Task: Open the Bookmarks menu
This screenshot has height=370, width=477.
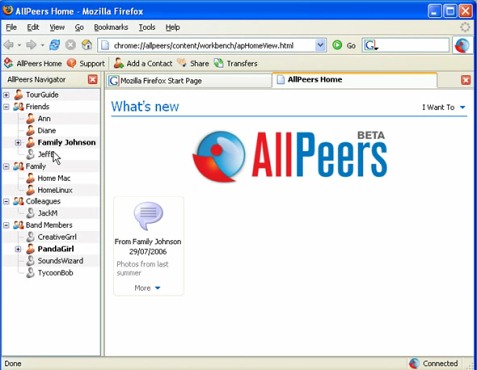Action: point(111,27)
